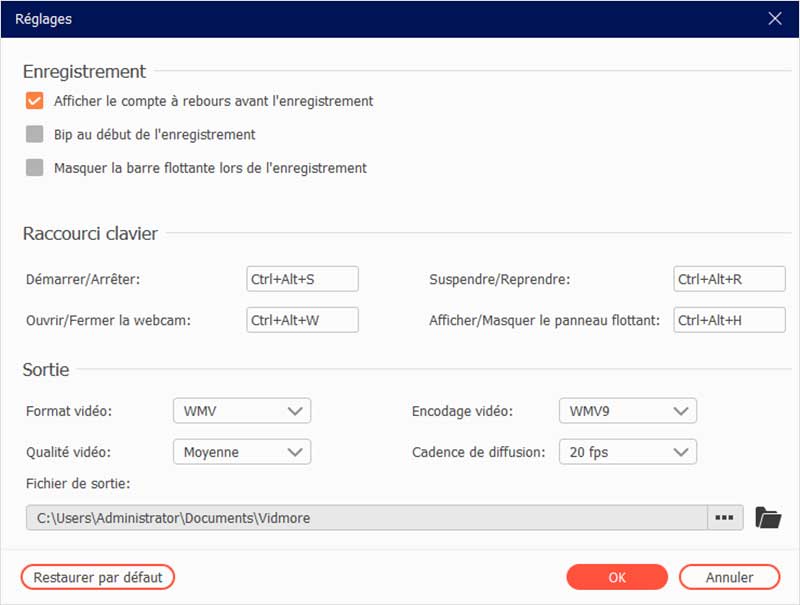Click the Démarrer/Arrêter shortcut field

click(x=302, y=279)
